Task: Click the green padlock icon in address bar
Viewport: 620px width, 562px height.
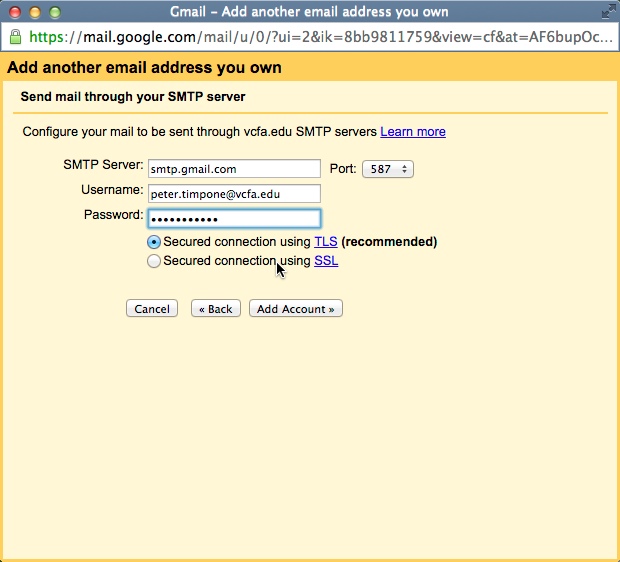Action: [x=15, y=37]
